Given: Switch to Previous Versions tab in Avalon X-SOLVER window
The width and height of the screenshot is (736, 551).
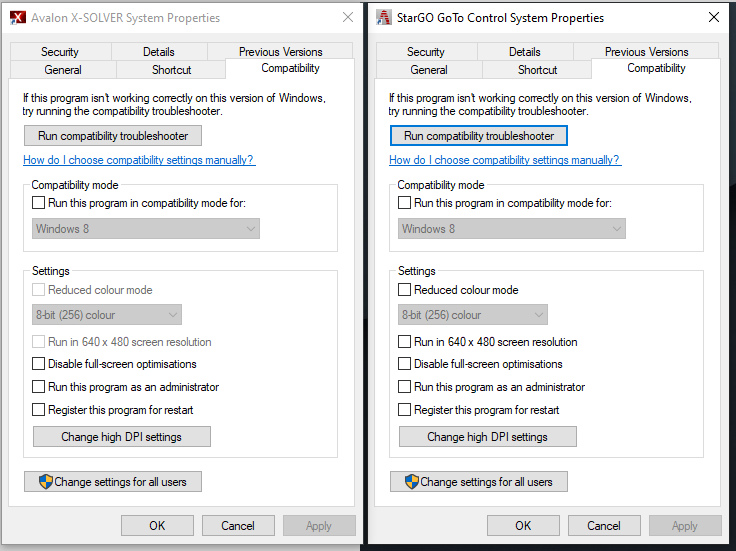Looking at the screenshot, I should click(280, 52).
